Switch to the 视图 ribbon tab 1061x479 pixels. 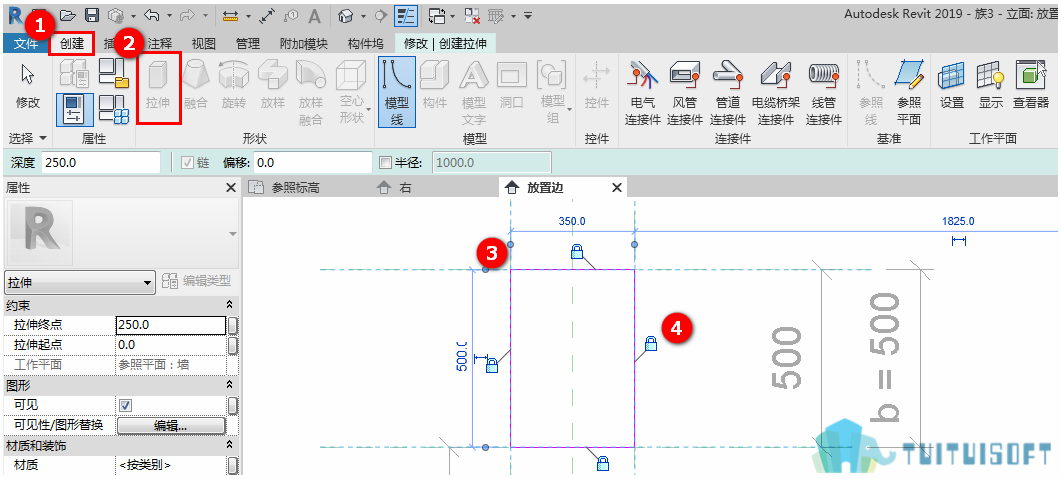pyautogui.click(x=203, y=44)
